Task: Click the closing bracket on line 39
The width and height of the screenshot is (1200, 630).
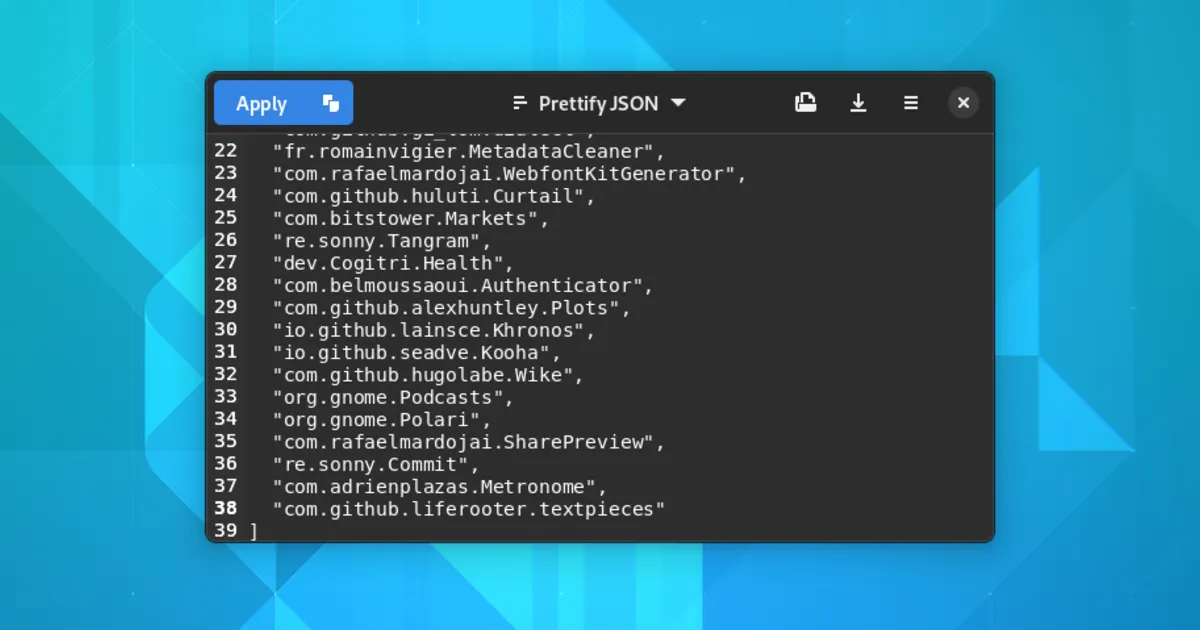Action: 254,532
